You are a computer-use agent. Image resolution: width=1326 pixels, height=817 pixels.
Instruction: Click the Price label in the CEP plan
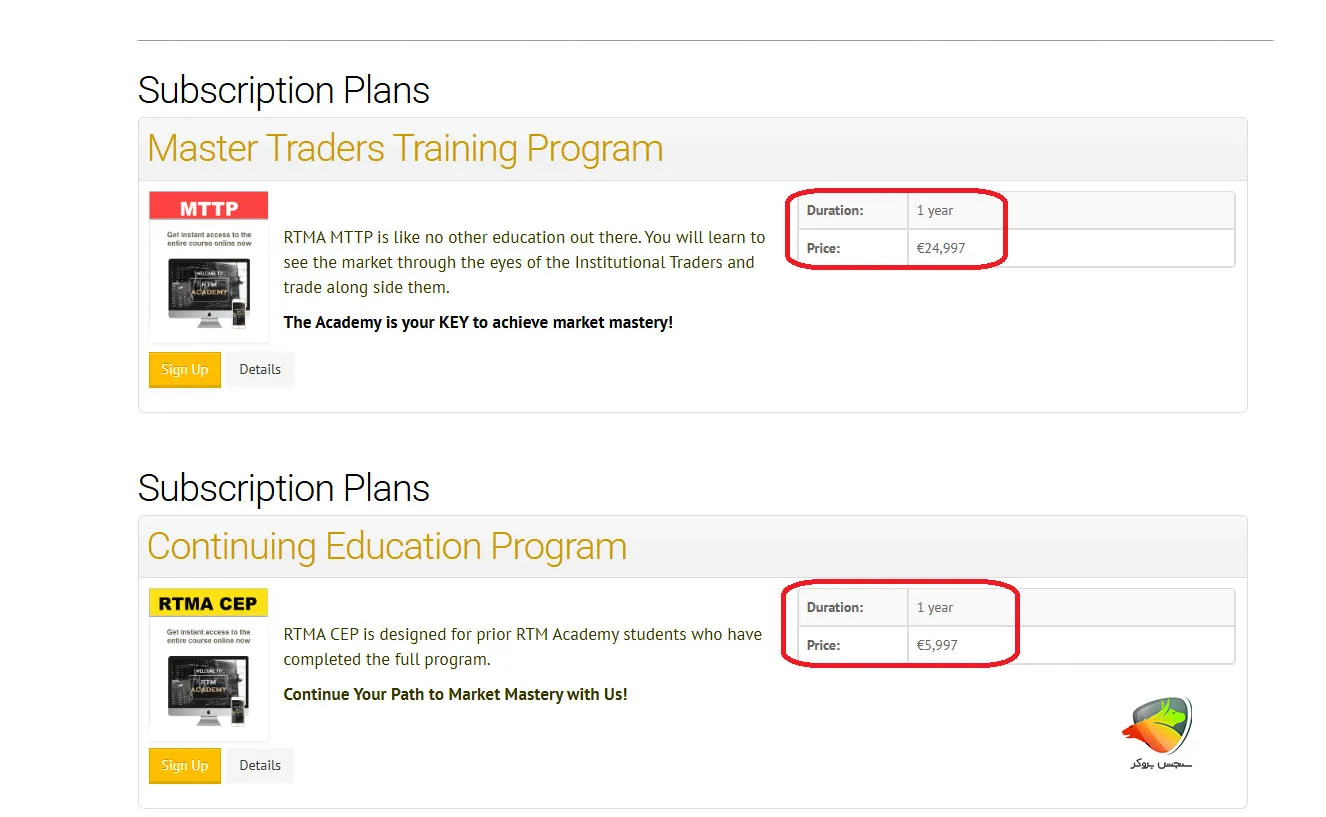click(824, 645)
